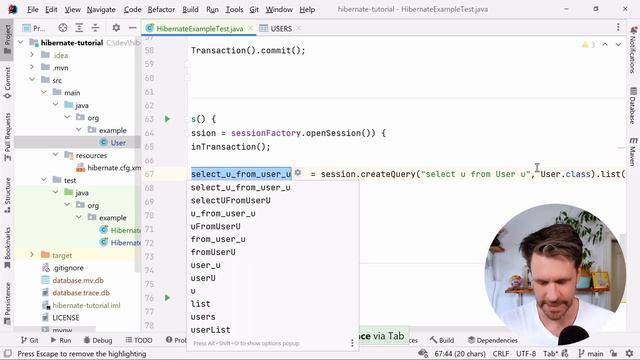
Task: Select database.mv.db file
Action: 77,280
